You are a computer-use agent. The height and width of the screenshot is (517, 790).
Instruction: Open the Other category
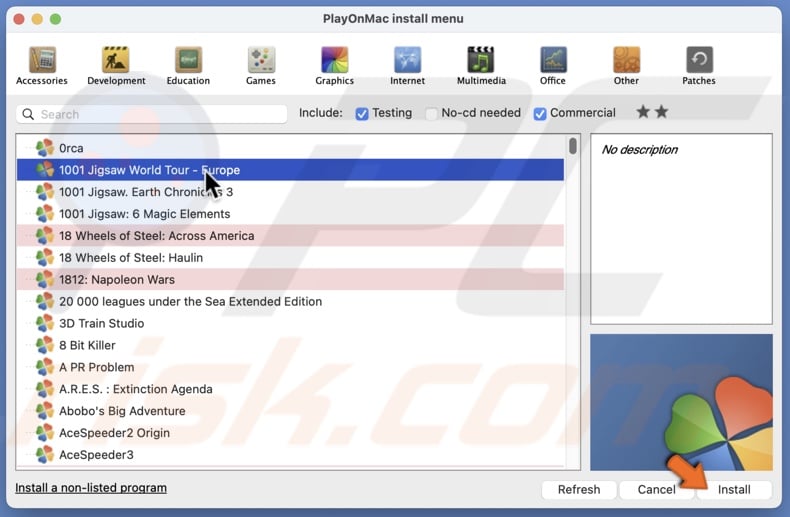(x=626, y=66)
